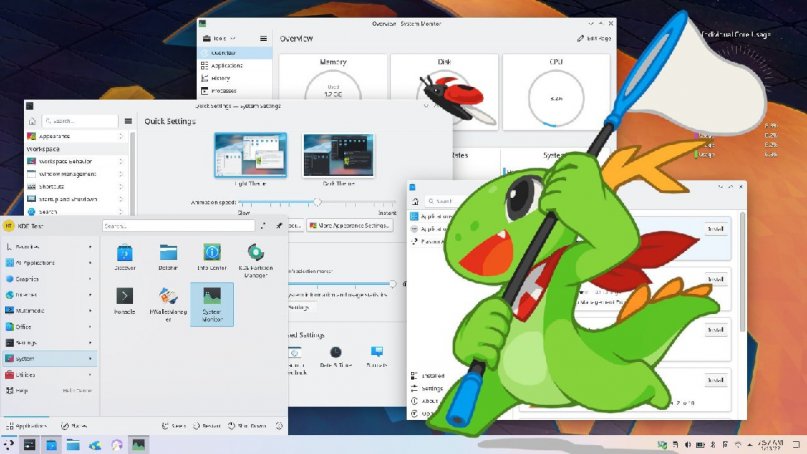Image resolution: width=807 pixels, height=454 pixels.
Task: Adjust the Animation speed slider
Action: click(317, 202)
